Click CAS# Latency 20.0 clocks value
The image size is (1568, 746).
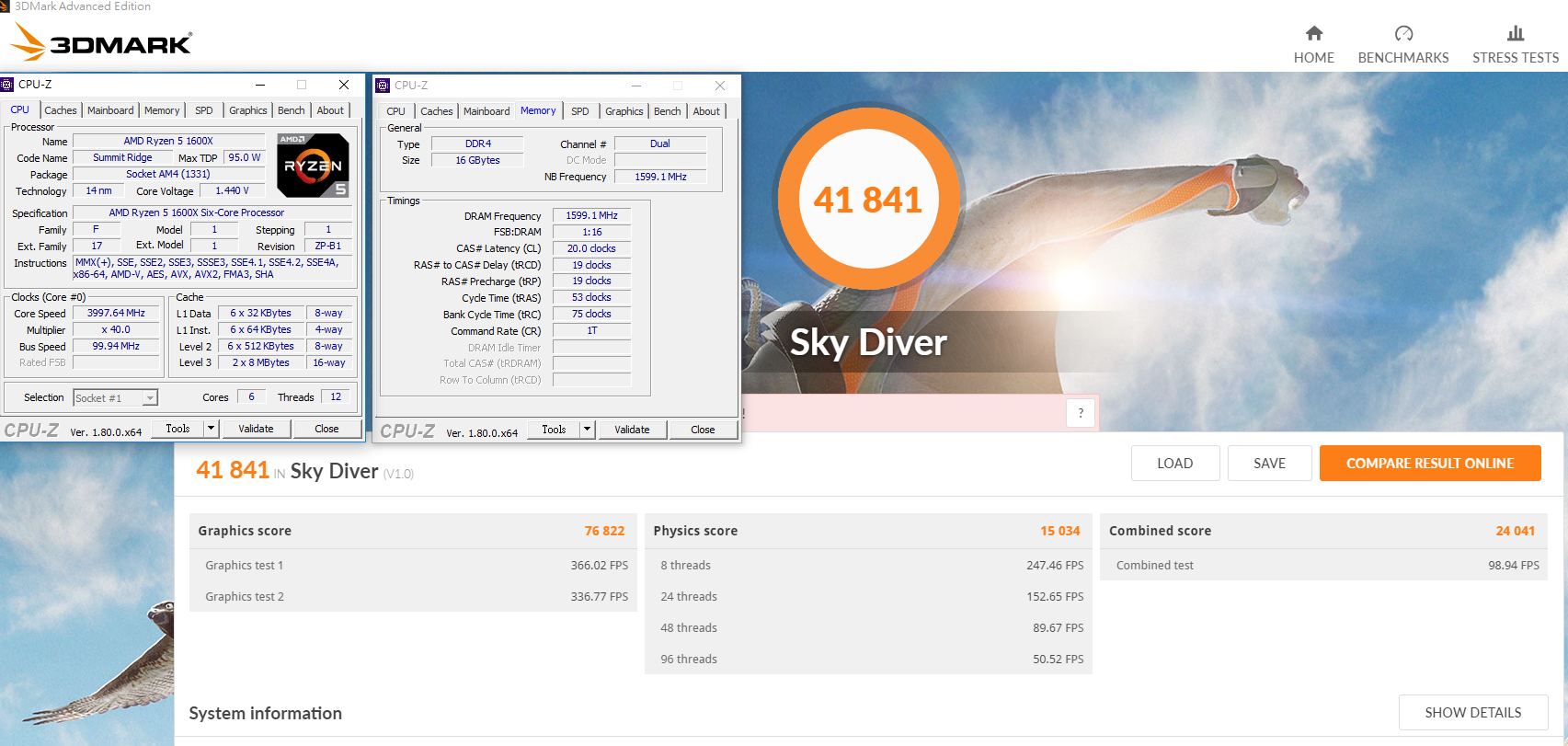[x=591, y=248]
